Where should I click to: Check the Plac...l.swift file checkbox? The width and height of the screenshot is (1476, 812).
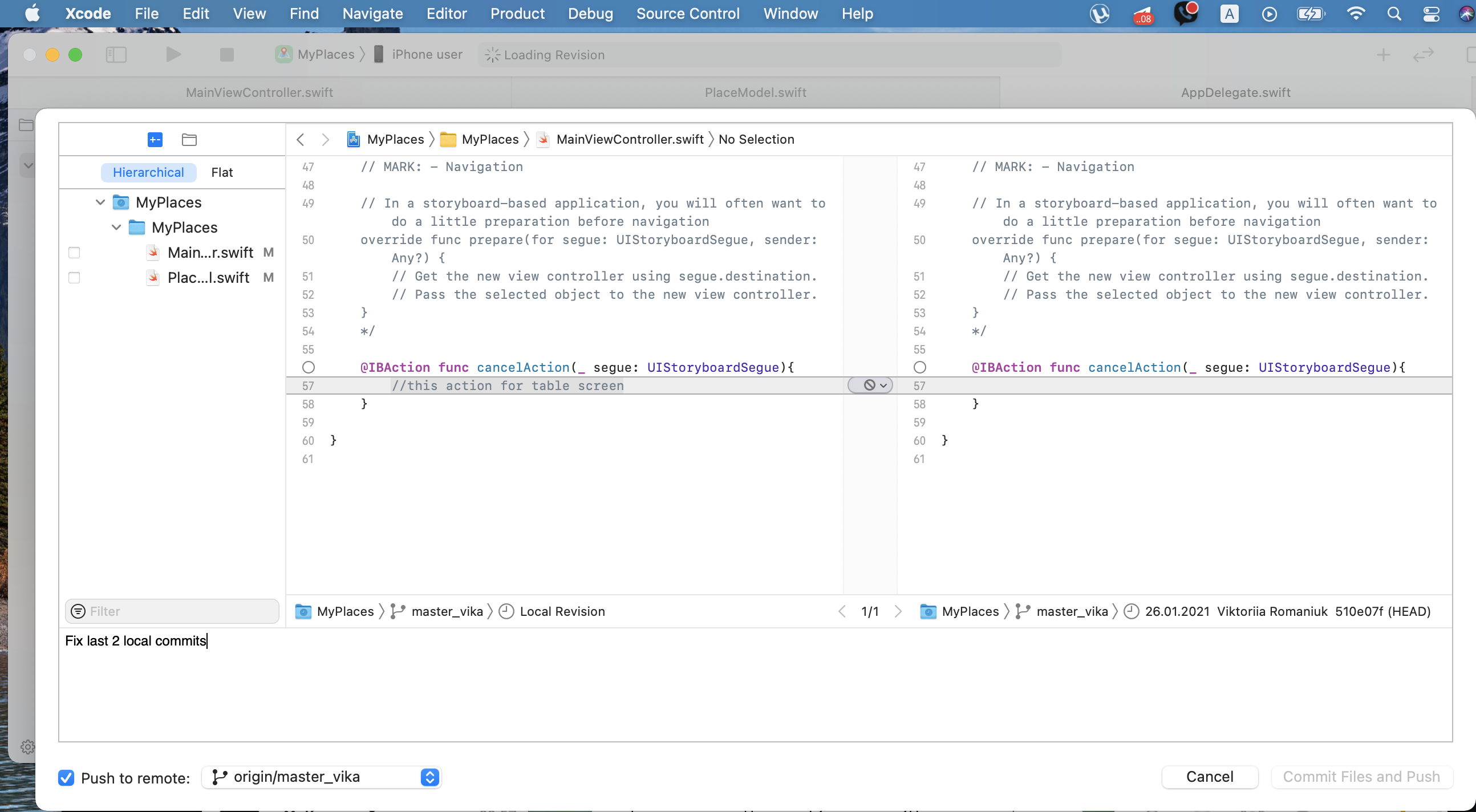point(74,278)
